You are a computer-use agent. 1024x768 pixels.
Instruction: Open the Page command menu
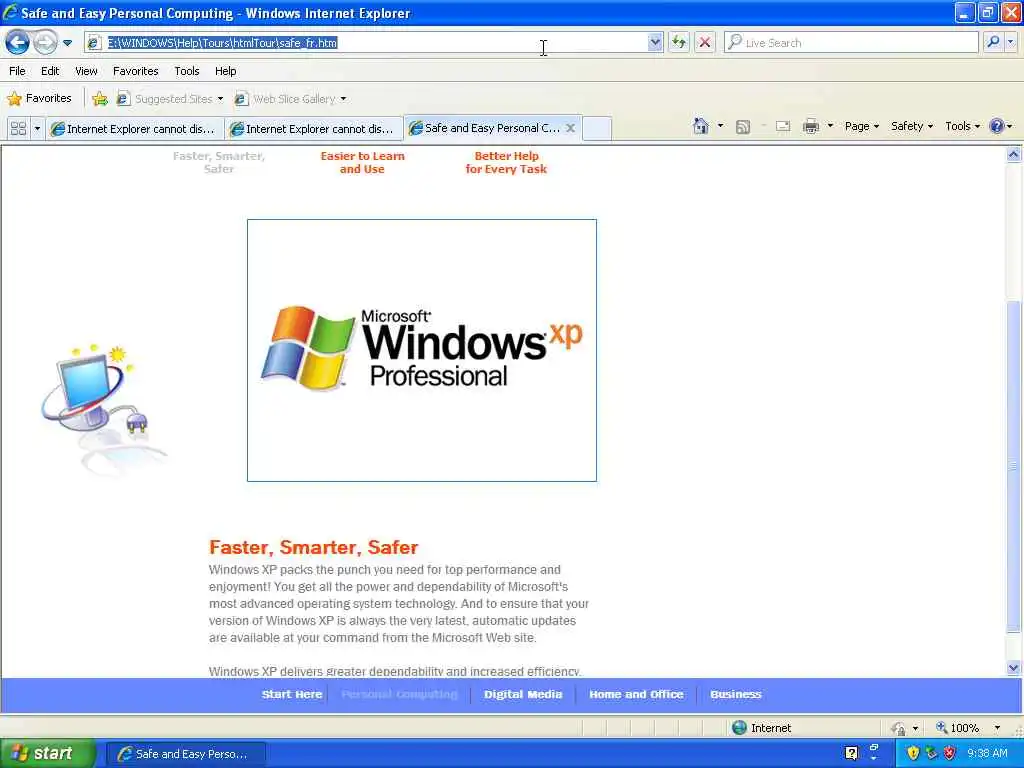point(861,126)
